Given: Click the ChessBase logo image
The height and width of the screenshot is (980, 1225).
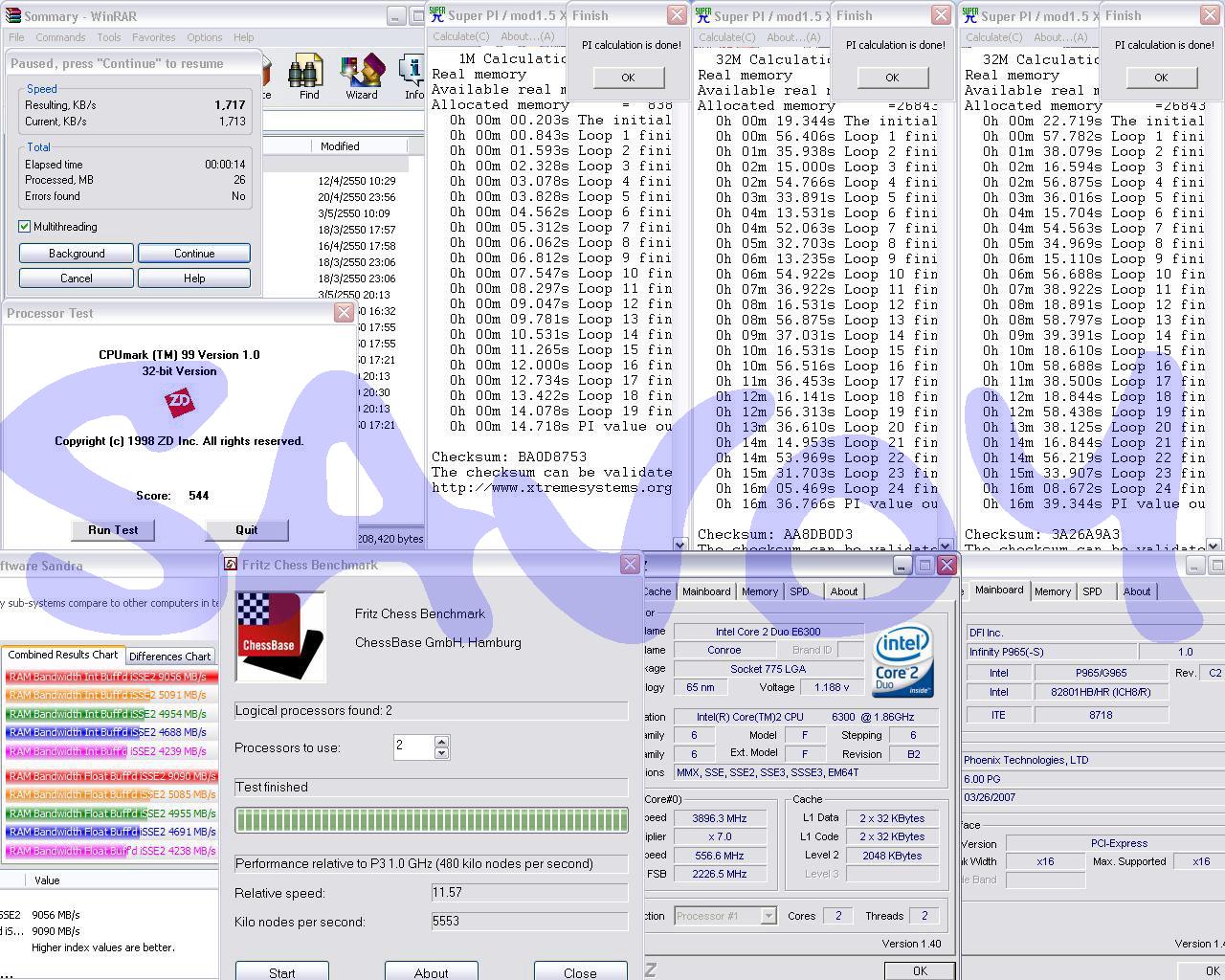Looking at the screenshot, I should click(x=280, y=637).
